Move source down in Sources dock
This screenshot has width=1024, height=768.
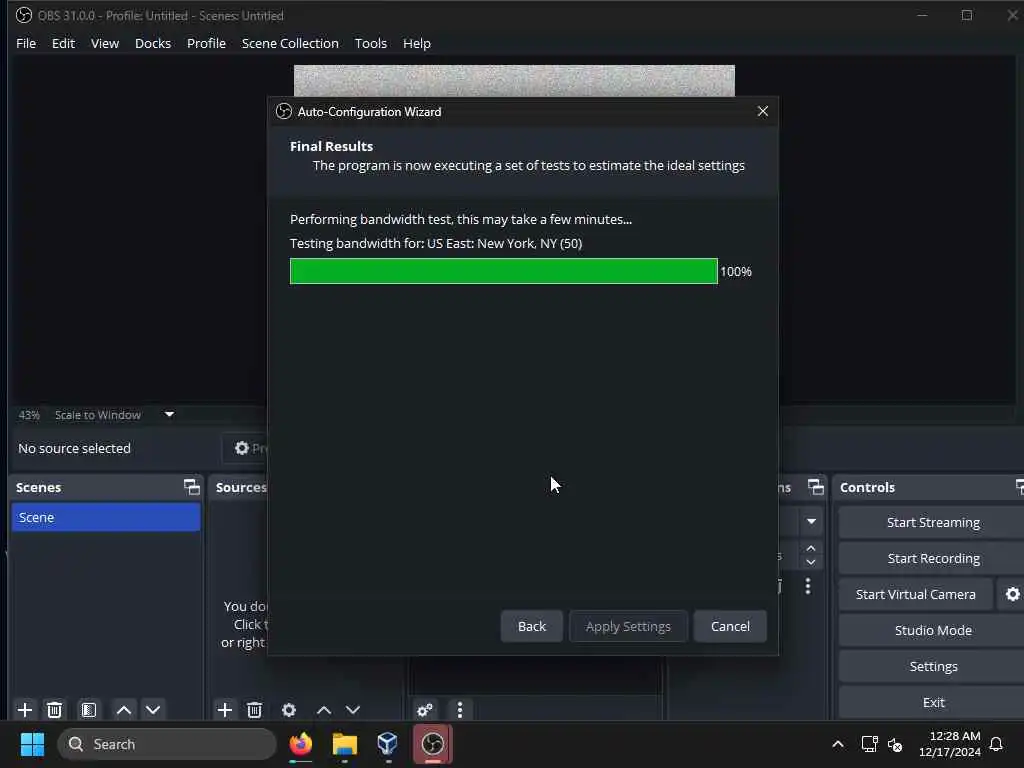point(353,710)
